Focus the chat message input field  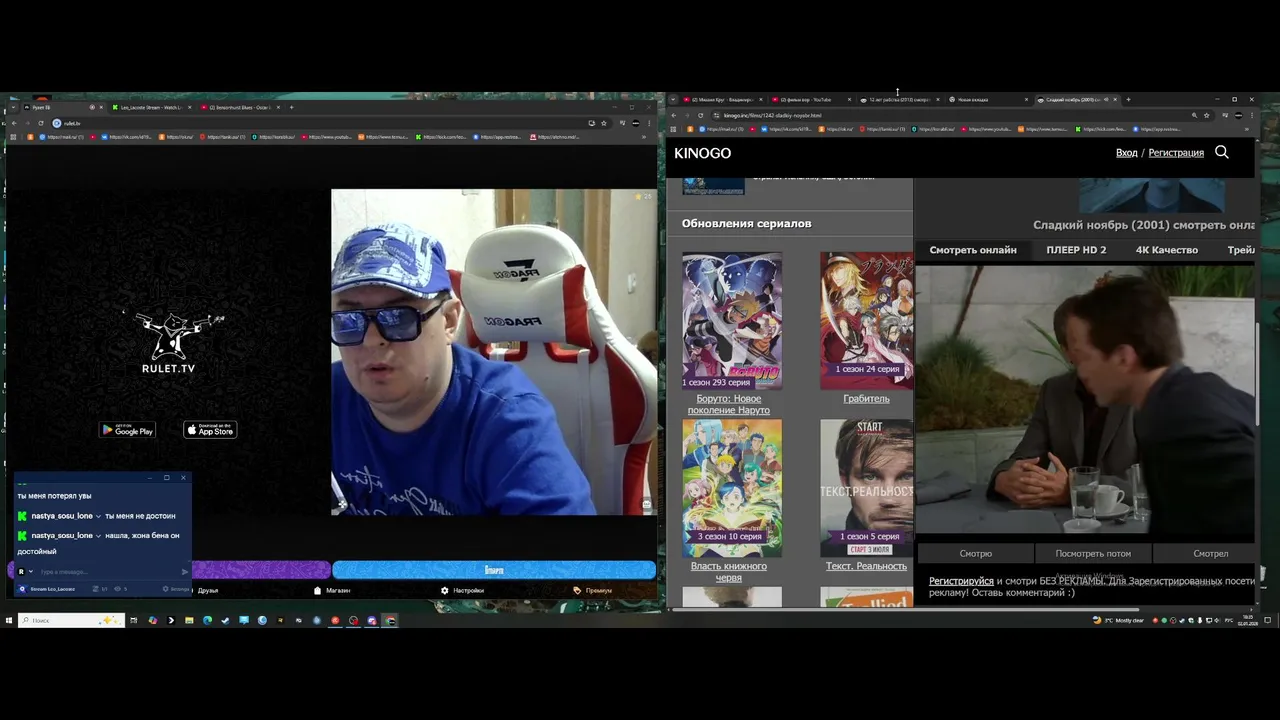(108, 572)
